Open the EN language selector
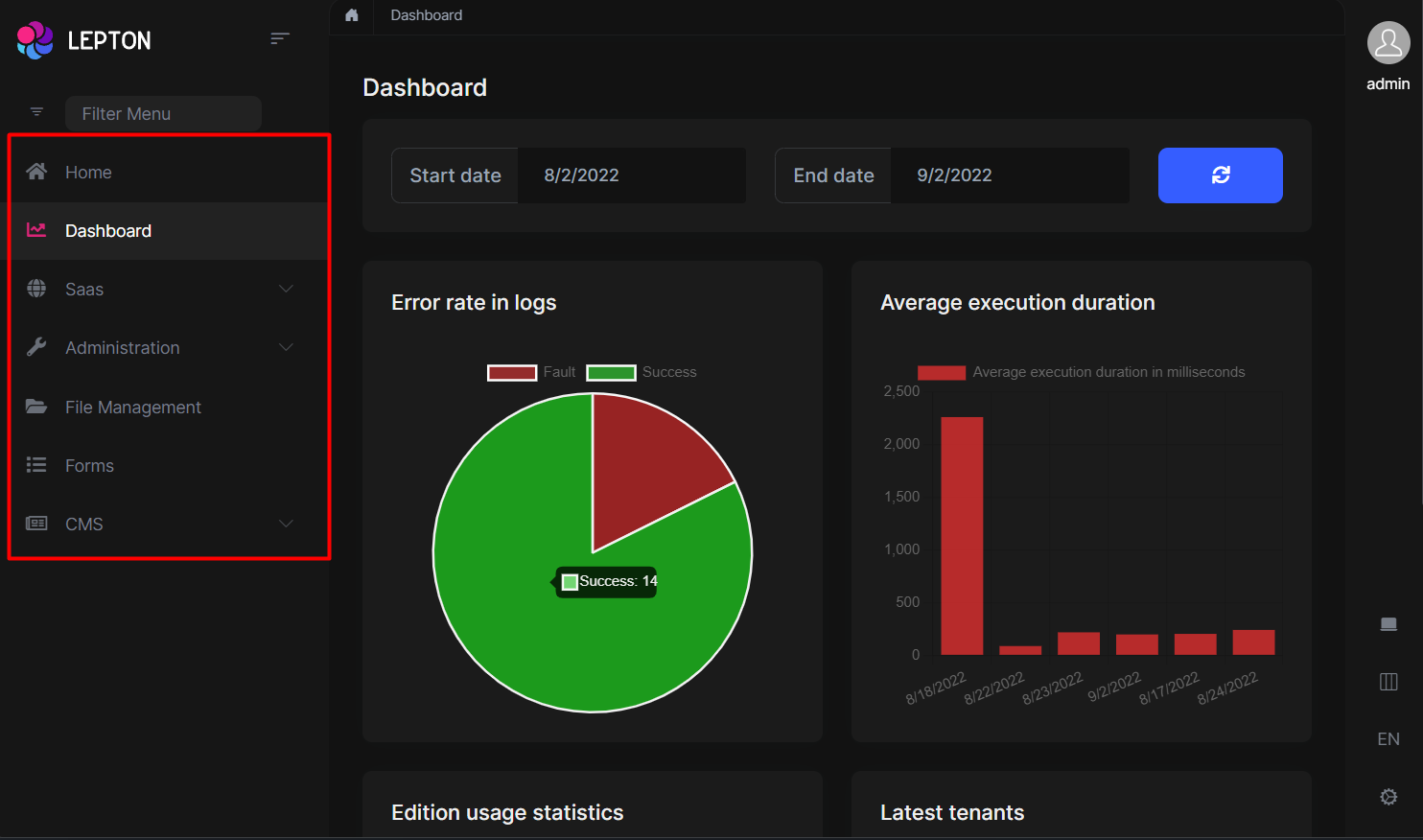The height and width of the screenshot is (840, 1423). pos(1388,739)
